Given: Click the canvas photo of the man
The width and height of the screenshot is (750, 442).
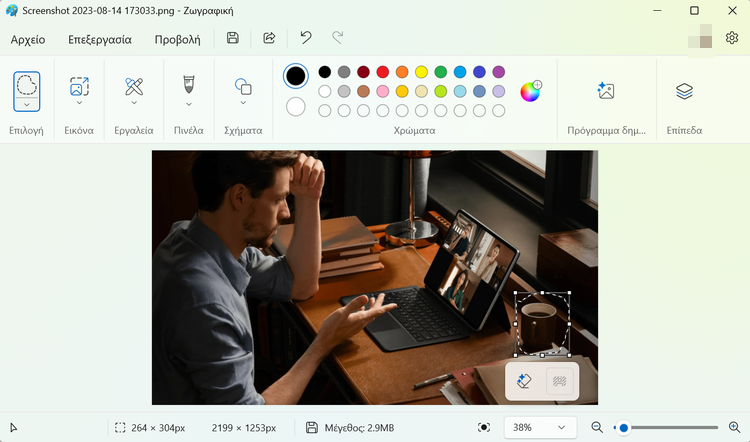Looking at the screenshot, I should (375, 277).
